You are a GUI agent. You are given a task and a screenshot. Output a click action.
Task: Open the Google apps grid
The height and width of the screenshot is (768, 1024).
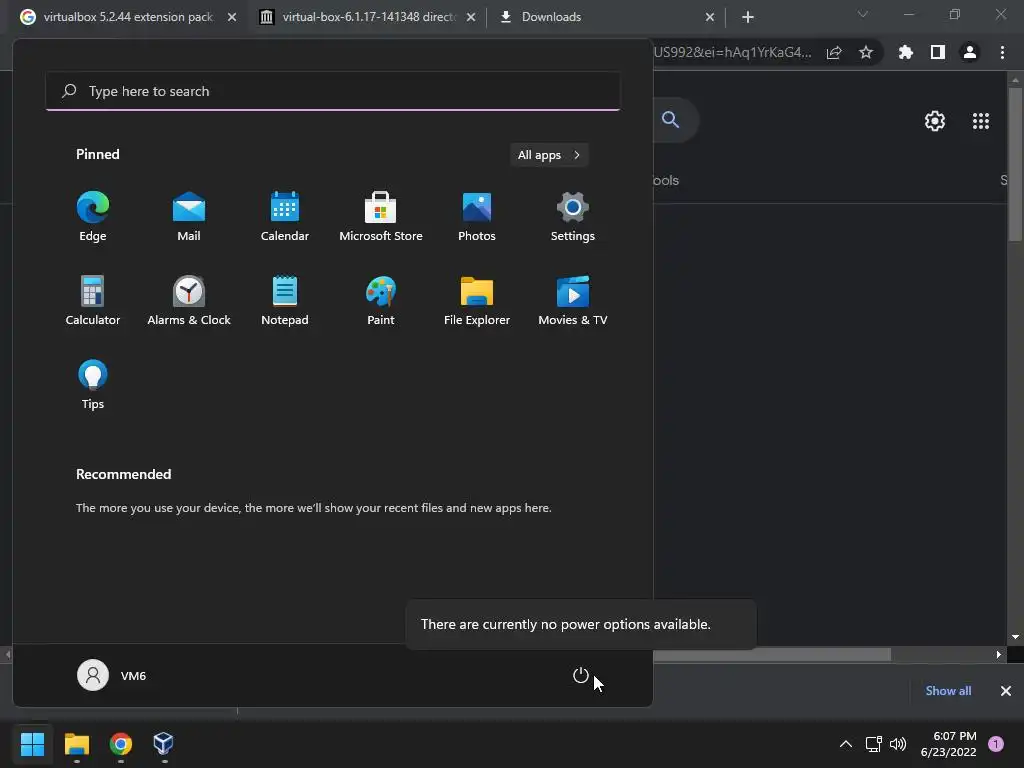pos(981,121)
